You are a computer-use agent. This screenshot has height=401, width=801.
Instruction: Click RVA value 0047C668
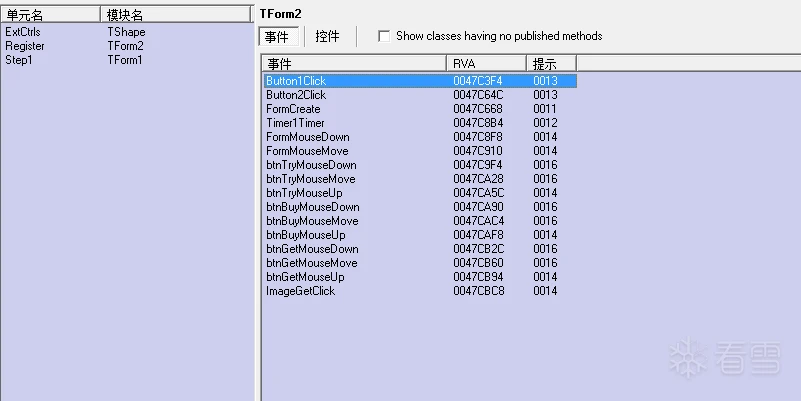click(478, 109)
